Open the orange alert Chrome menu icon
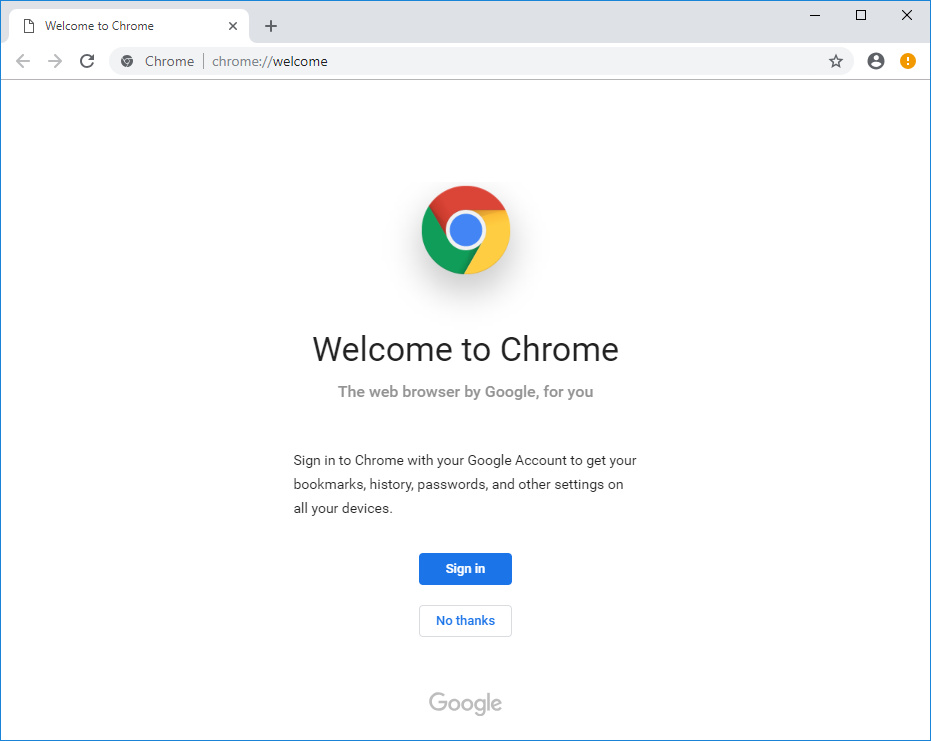 (908, 61)
